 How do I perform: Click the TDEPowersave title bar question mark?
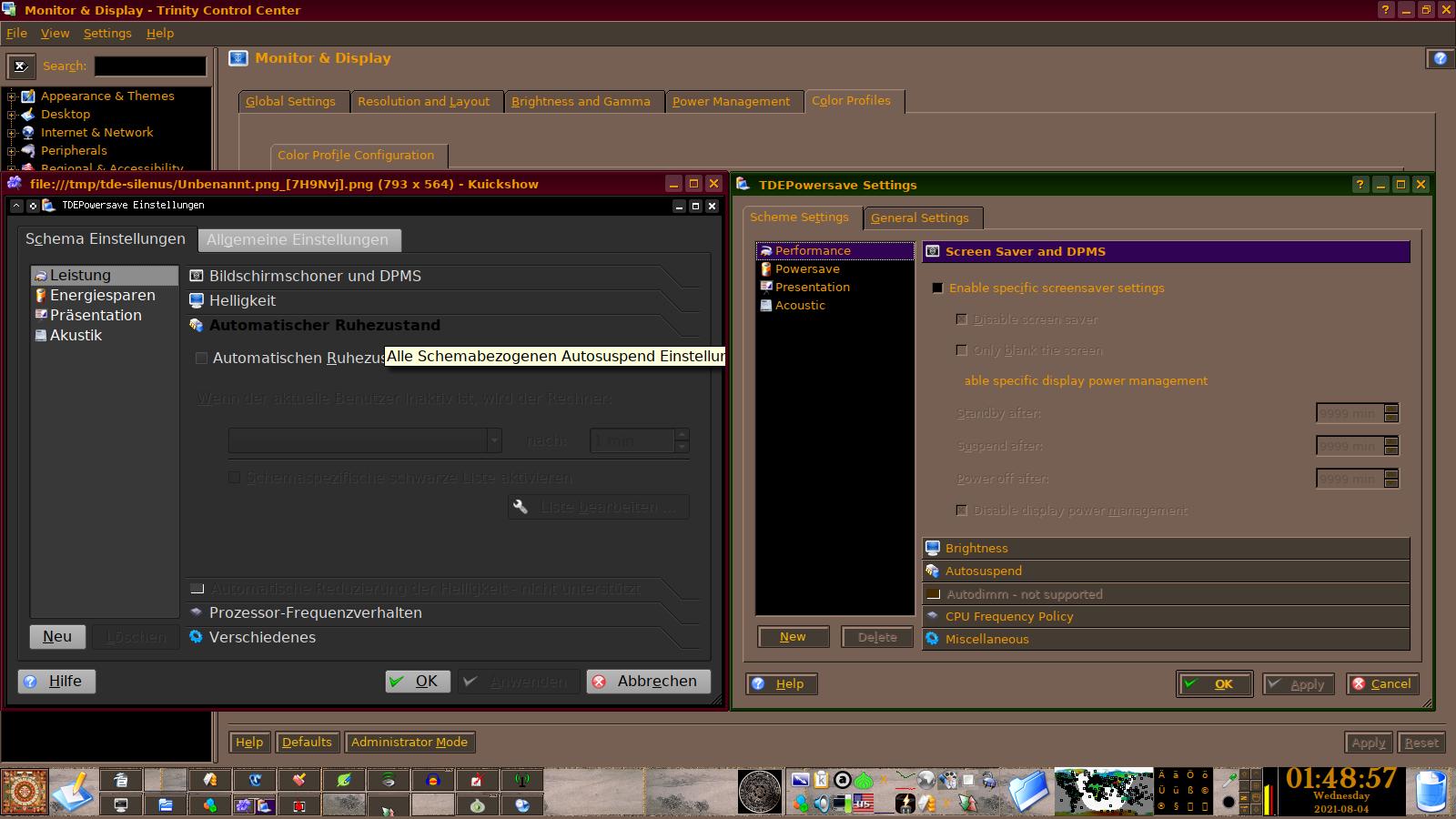tap(1360, 184)
